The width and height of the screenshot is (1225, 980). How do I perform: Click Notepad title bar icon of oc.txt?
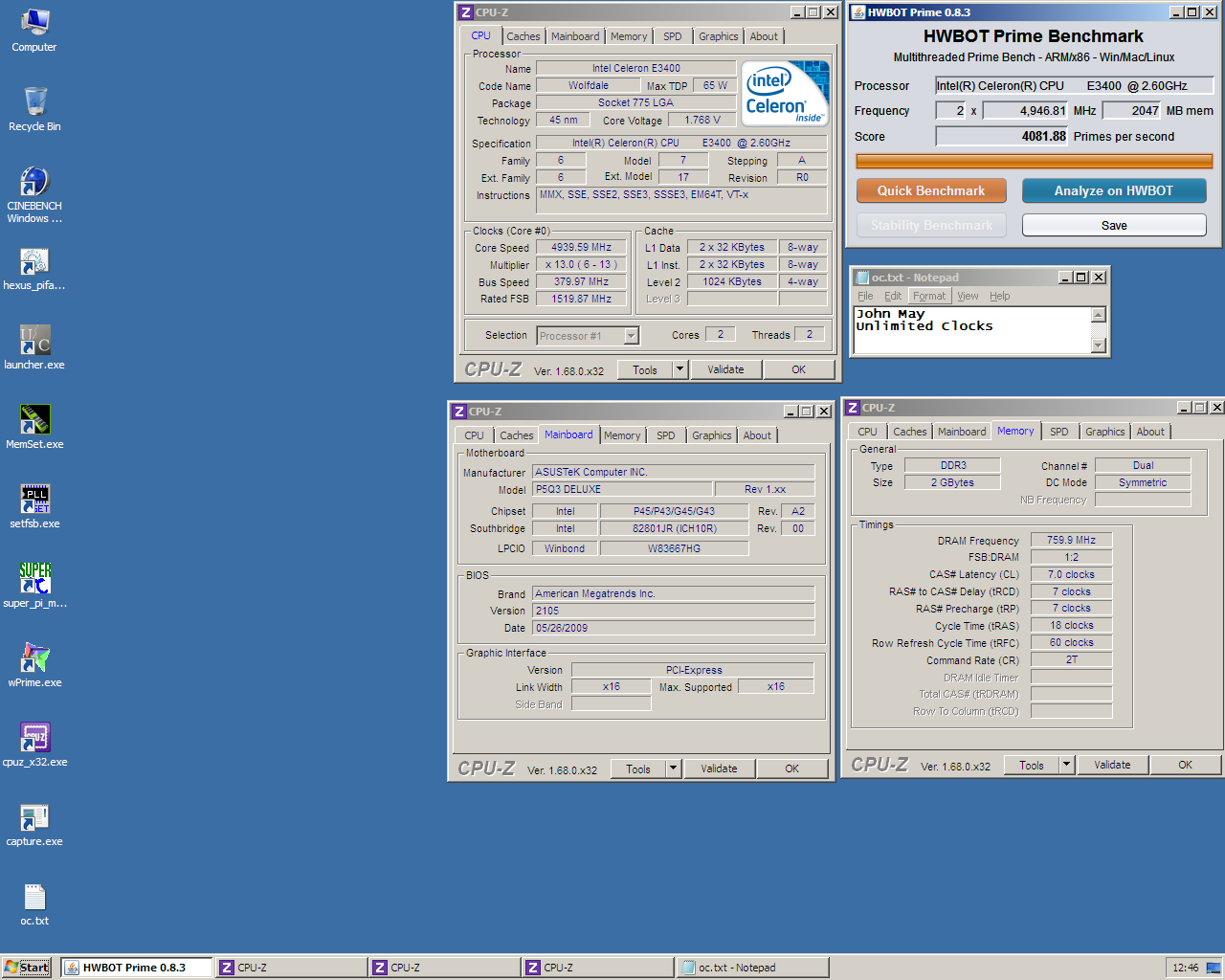click(862, 278)
